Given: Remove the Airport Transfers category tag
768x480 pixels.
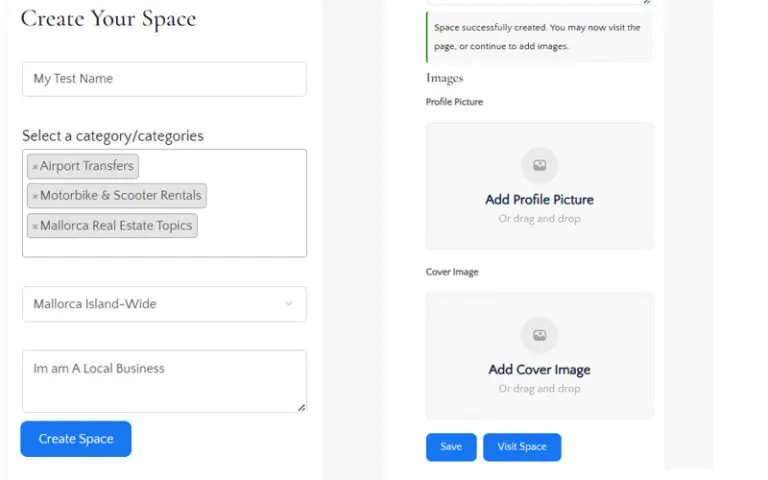Looking at the screenshot, I should coord(35,167).
